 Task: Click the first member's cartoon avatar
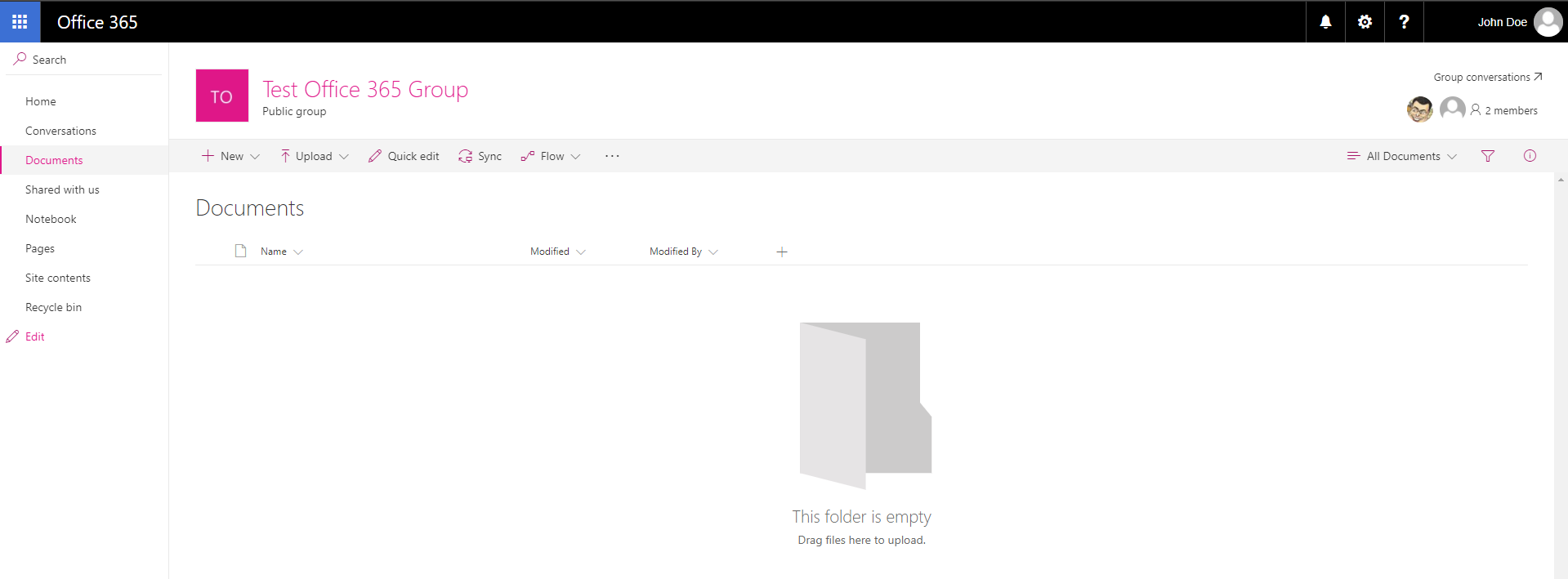[1419, 109]
